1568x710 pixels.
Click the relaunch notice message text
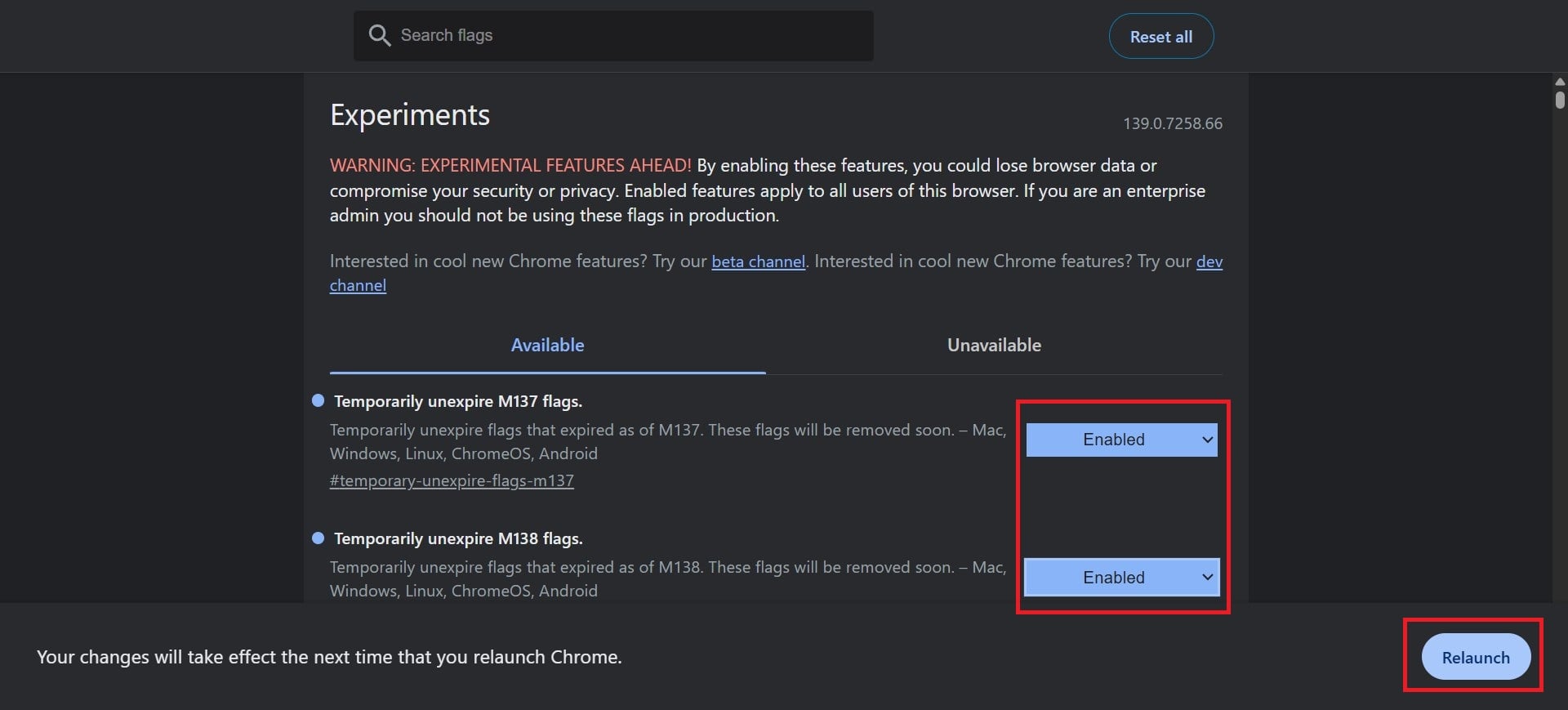[329, 657]
